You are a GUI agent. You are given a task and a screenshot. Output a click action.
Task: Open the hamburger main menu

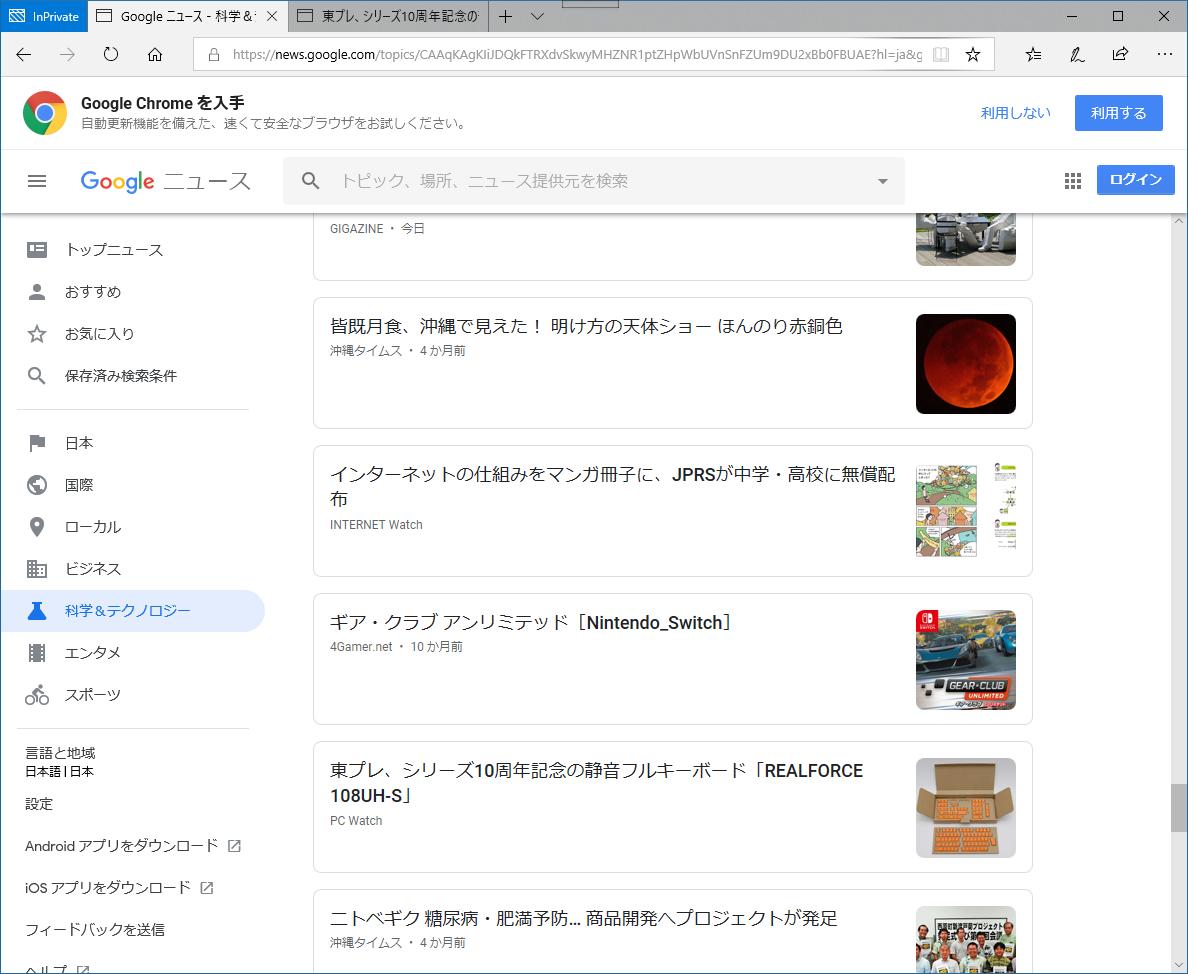pyautogui.click(x=37, y=181)
